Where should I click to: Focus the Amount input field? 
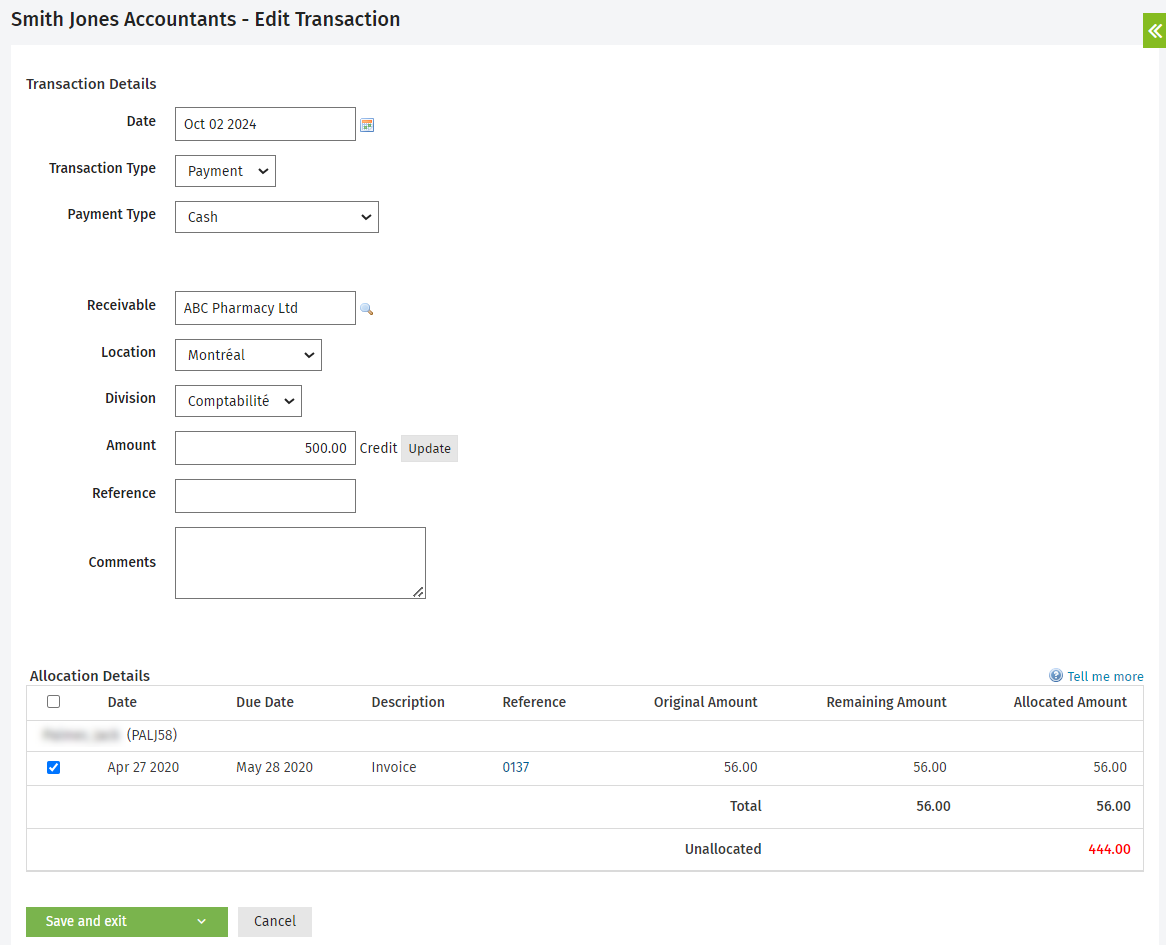click(265, 448)
